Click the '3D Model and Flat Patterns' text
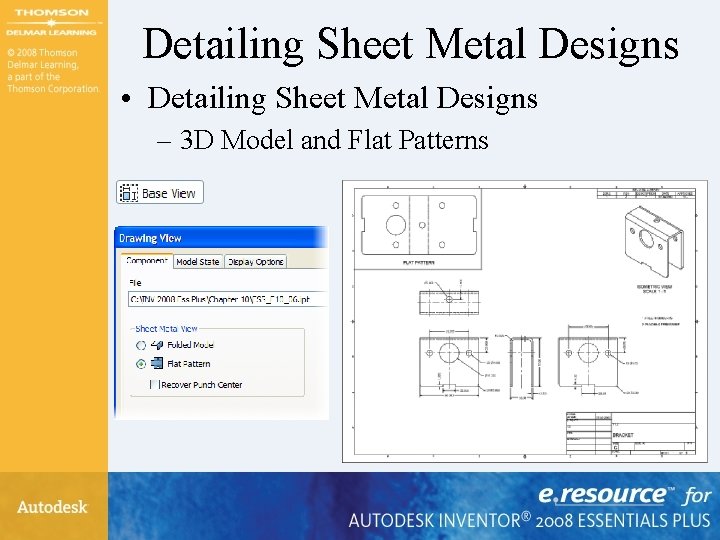Image resolution: width=720 pixels, height=540 pixels. click(x=334, y=140)
